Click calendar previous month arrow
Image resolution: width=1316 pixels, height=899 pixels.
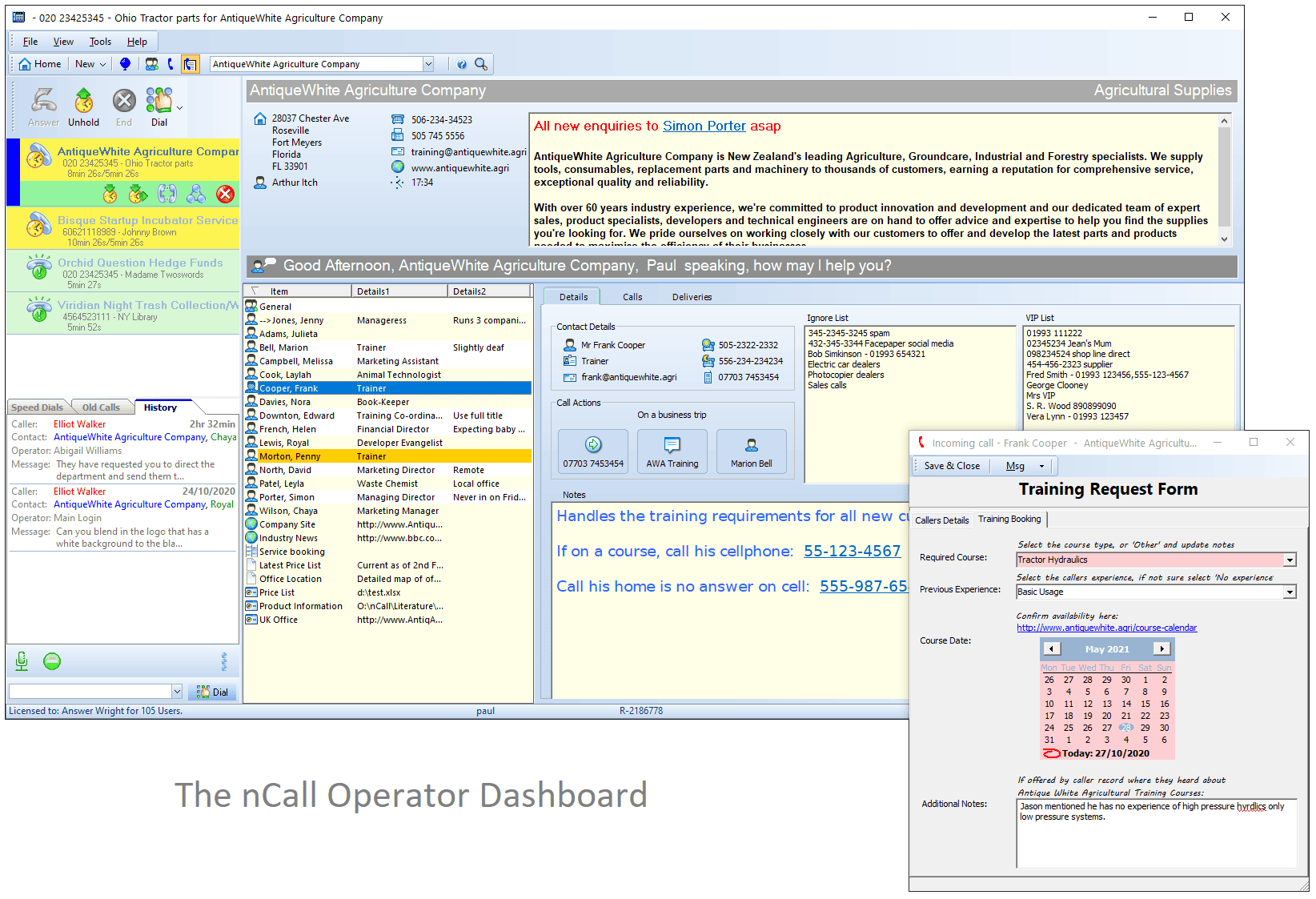point(1053,648)
